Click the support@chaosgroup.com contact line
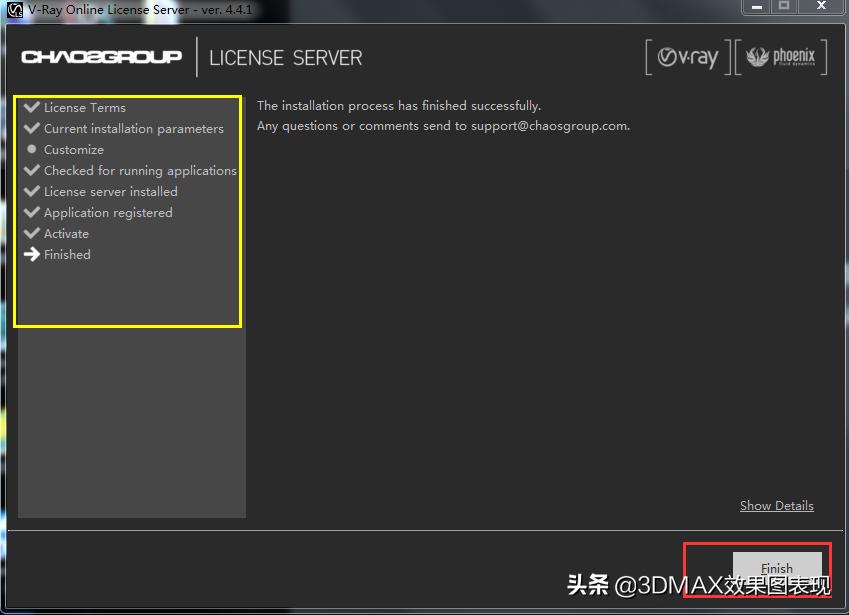 443,126
